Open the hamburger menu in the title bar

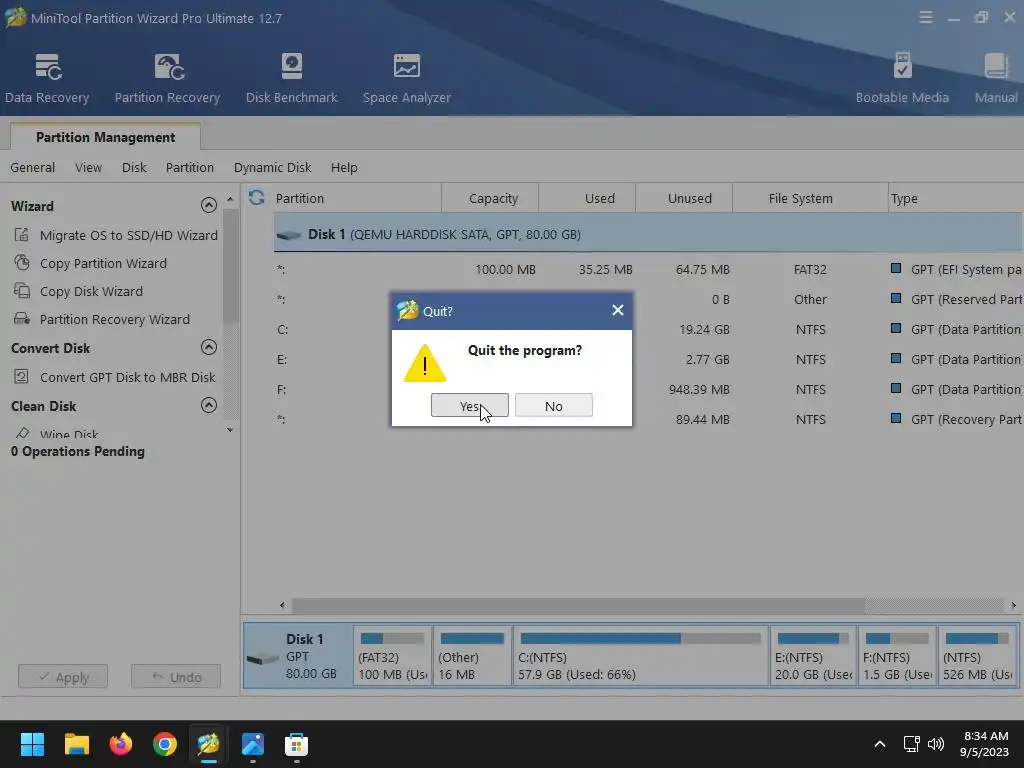[x=925, y=18]
